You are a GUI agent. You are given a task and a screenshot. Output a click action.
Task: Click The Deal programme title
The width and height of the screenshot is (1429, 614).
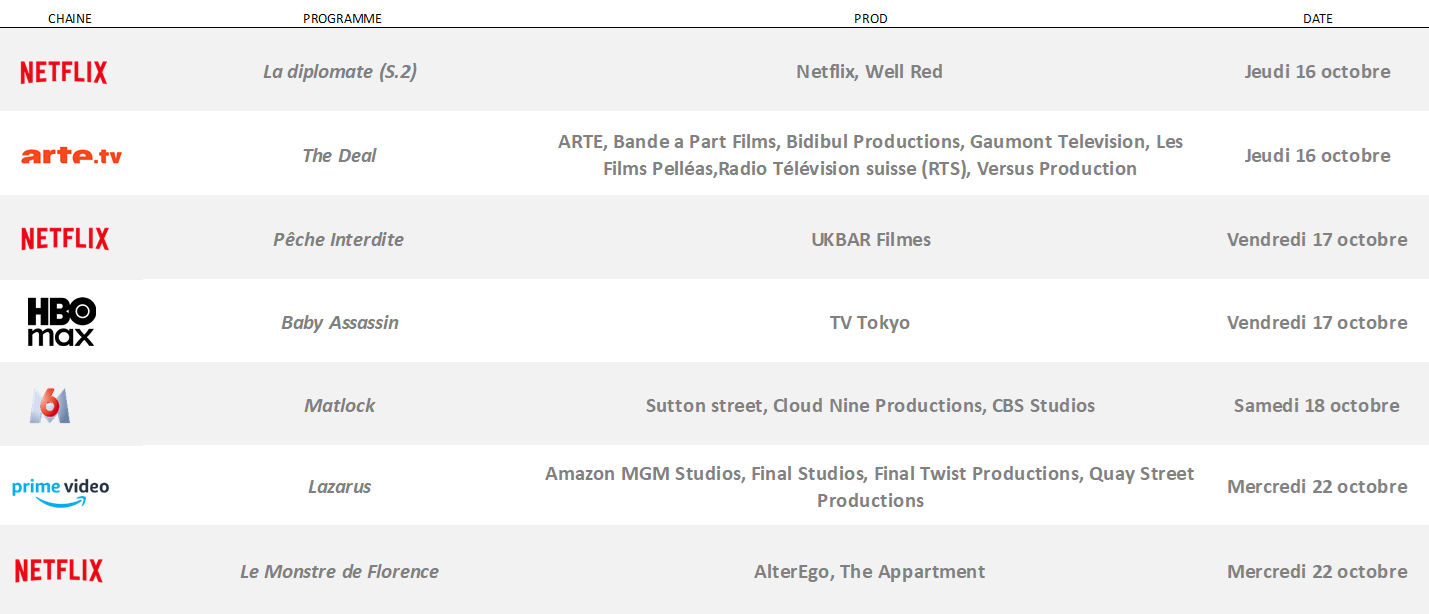[x=339, y=155]
